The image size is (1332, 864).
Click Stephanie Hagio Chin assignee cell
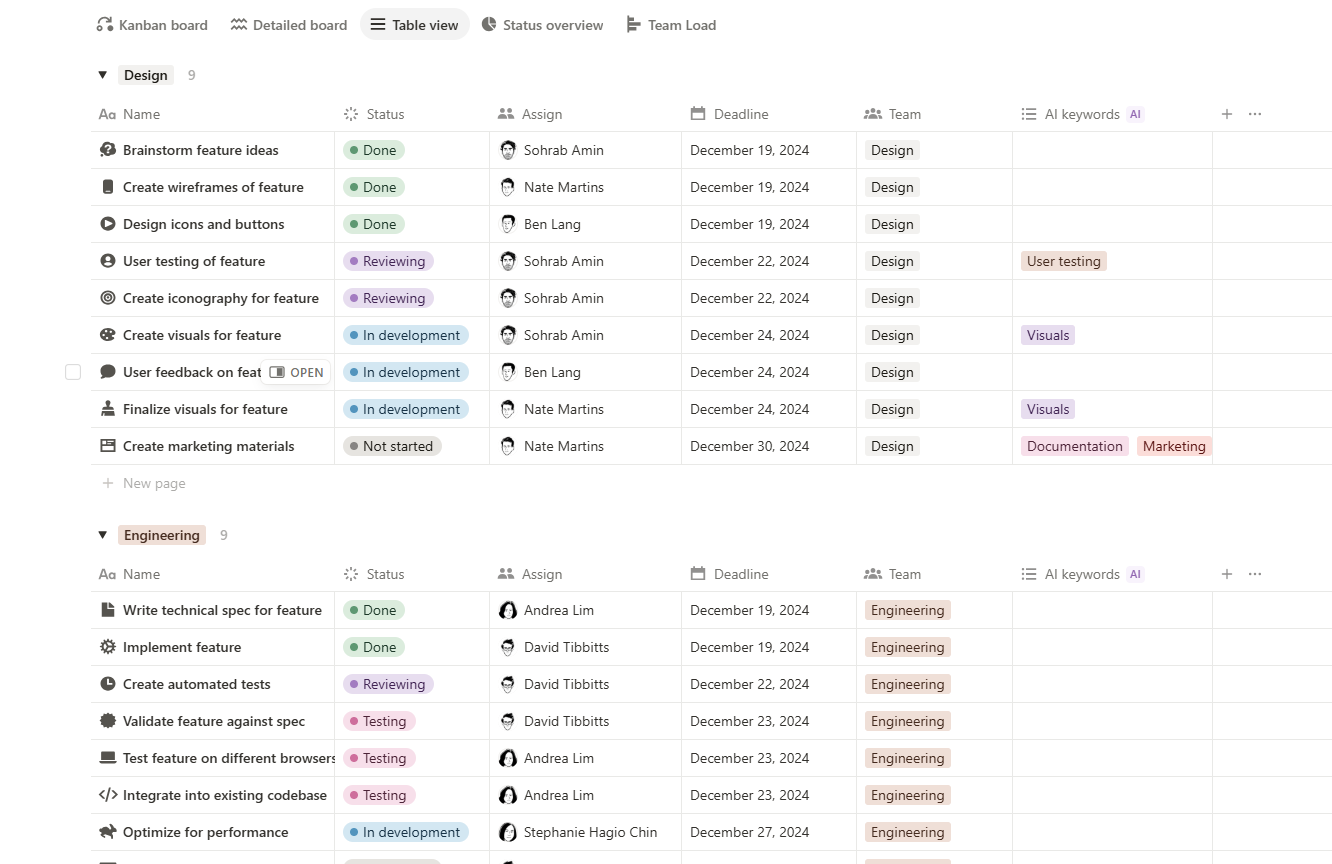coord(585,832)
